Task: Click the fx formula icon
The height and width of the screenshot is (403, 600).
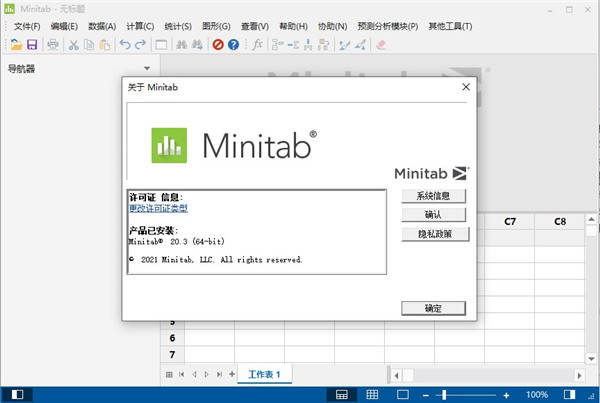Action: point(258,45)
